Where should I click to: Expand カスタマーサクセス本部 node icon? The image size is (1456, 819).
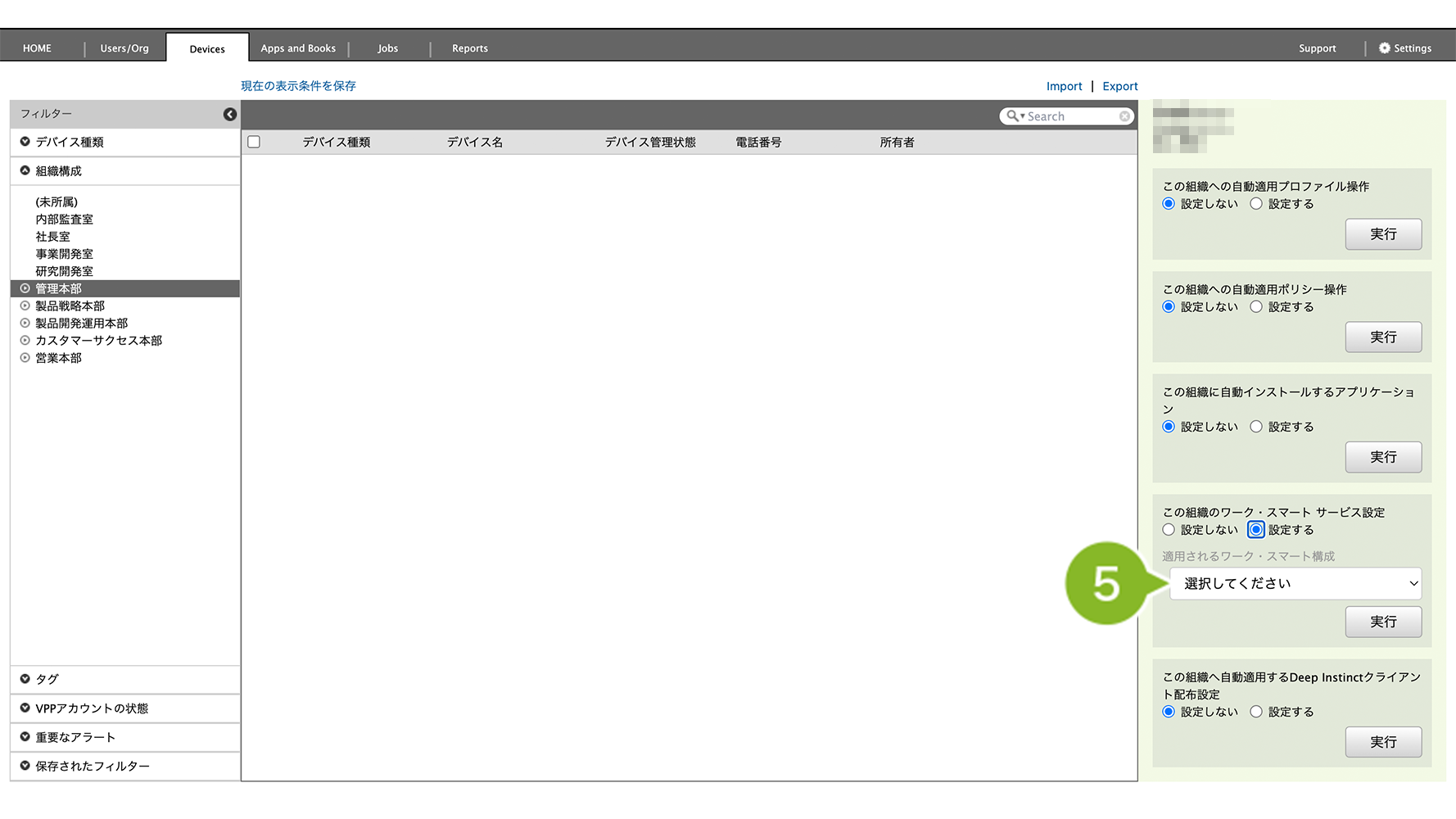click(x=25, y=341)
